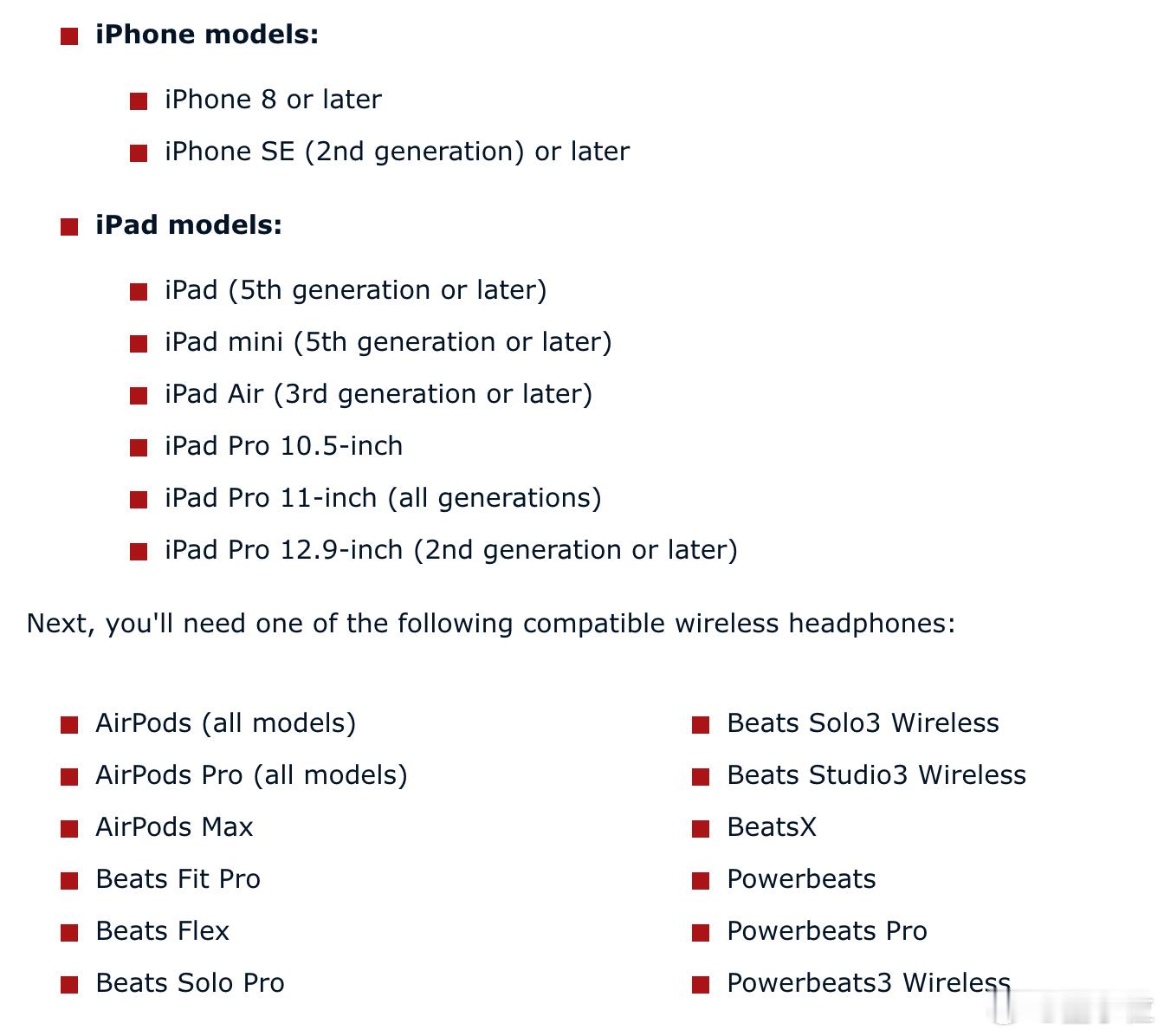Click the red bullet beside iPhone models
This screenshot has width=1164, height=1036.
69,36
